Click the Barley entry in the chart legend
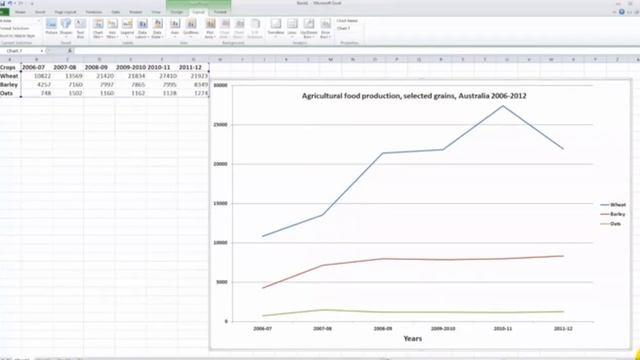Screen dimensions: 640x360 [613, 214]
